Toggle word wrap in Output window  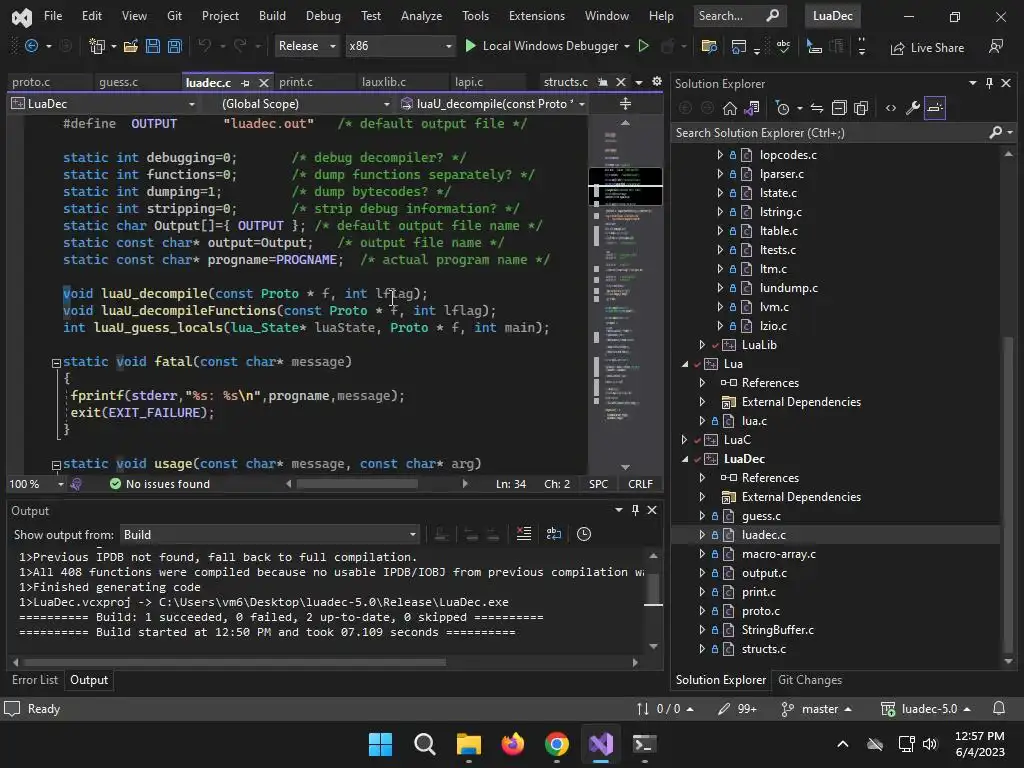coord(554,534)
